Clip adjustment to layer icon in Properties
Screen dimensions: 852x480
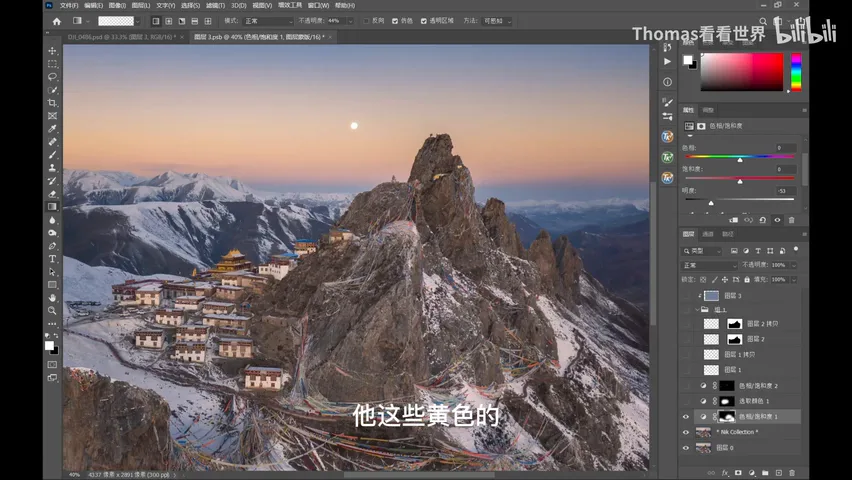point(734,220)
